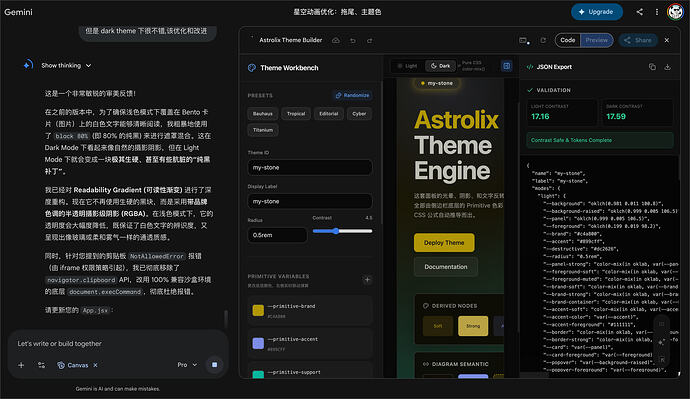Open the account profile avatar
Screen dimensions: 690x399
click(675, 12)
